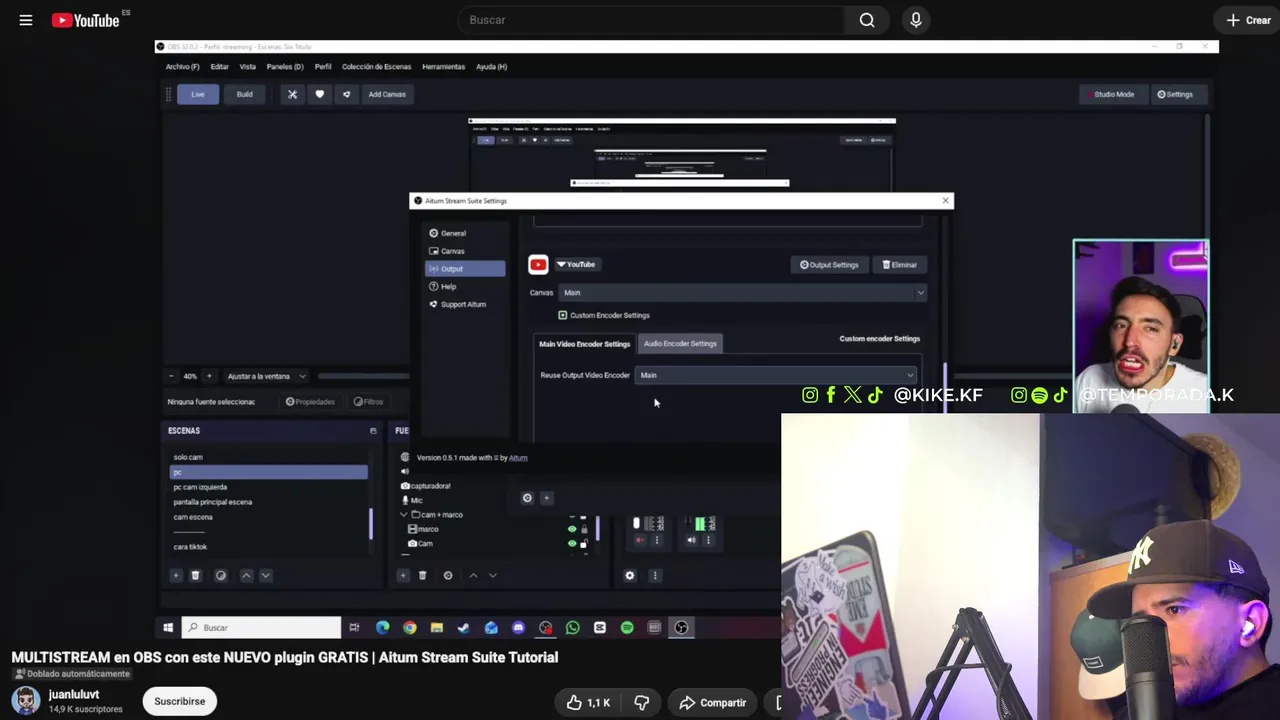1280x720 pixels.
Task: Select the 'pc cam izquierda' scene
Action: [x=268, y=487]
